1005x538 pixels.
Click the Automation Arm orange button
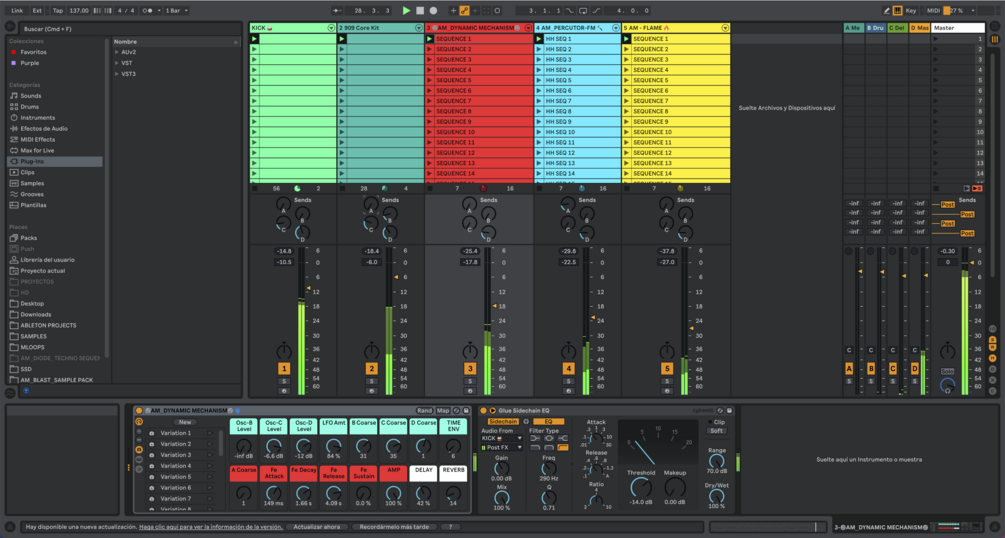pos(464,10)
